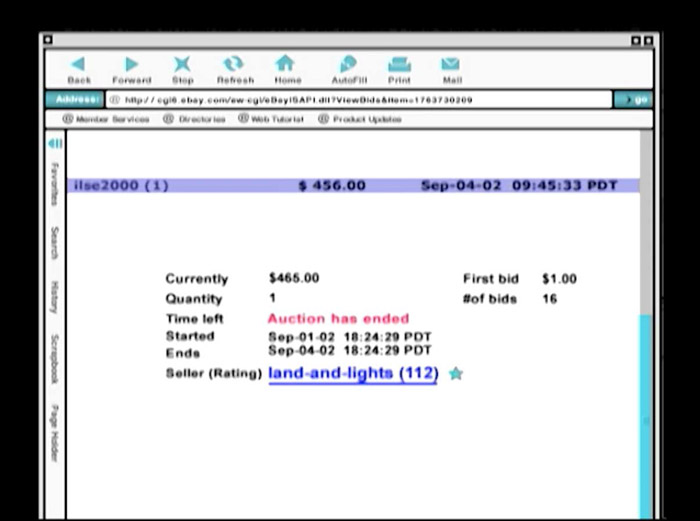This screenshot has width=700, height=521.
Task: Select the $ 456.00 bid amount
Action: click(332, 185)
